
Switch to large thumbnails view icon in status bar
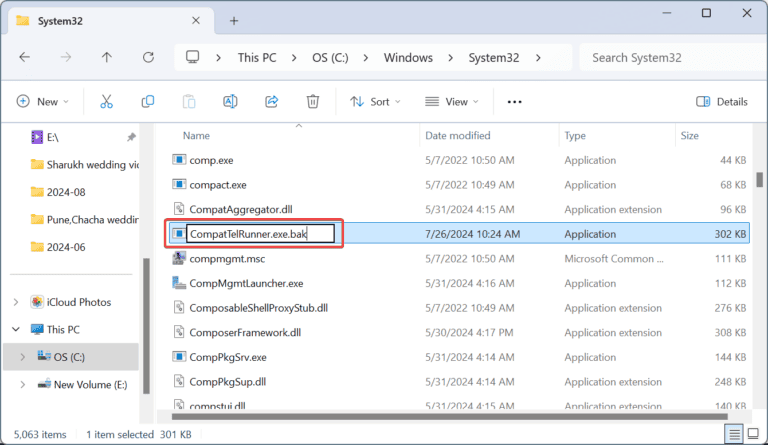click(753, 434)
